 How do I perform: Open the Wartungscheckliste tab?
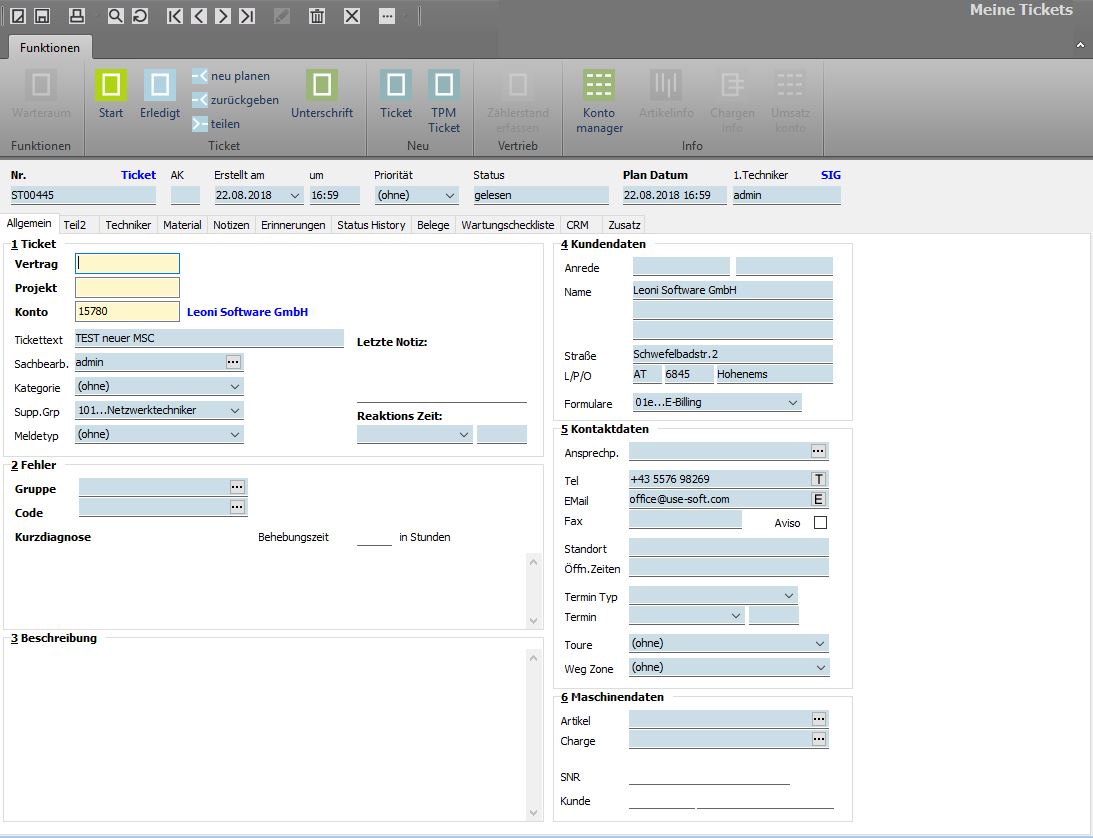point(507,224)
